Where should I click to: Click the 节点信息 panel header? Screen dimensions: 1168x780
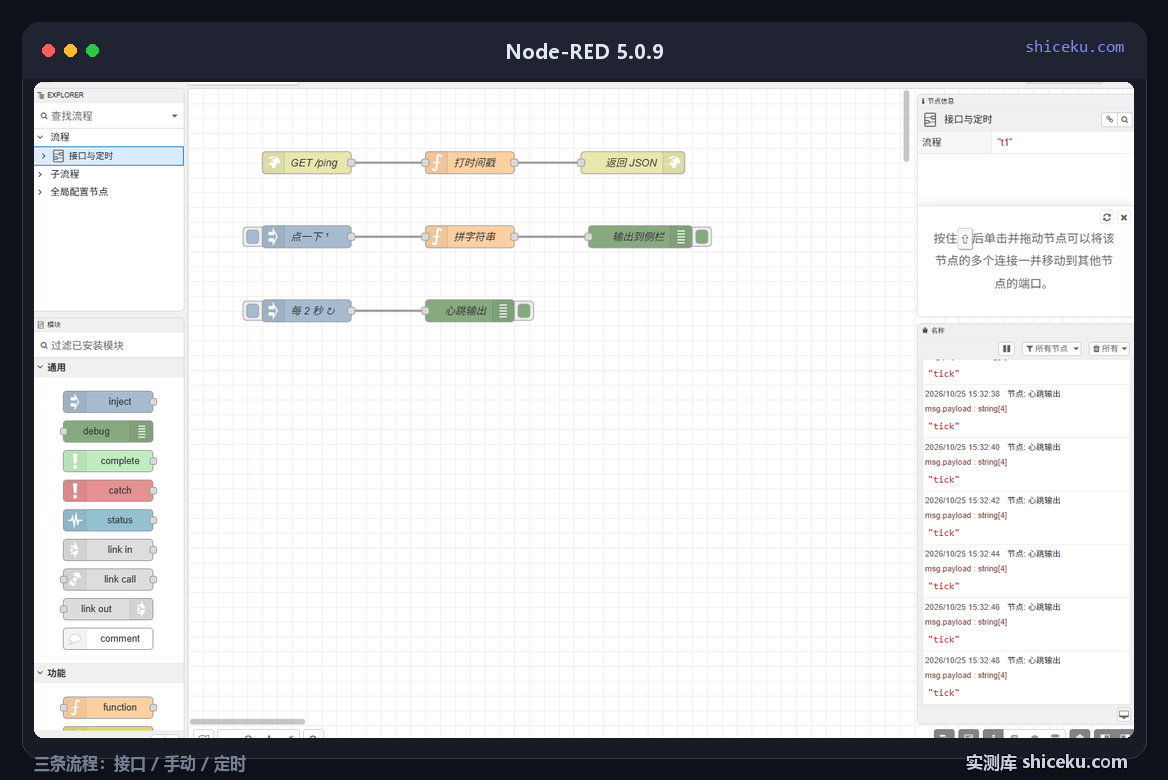[1026, 101]
